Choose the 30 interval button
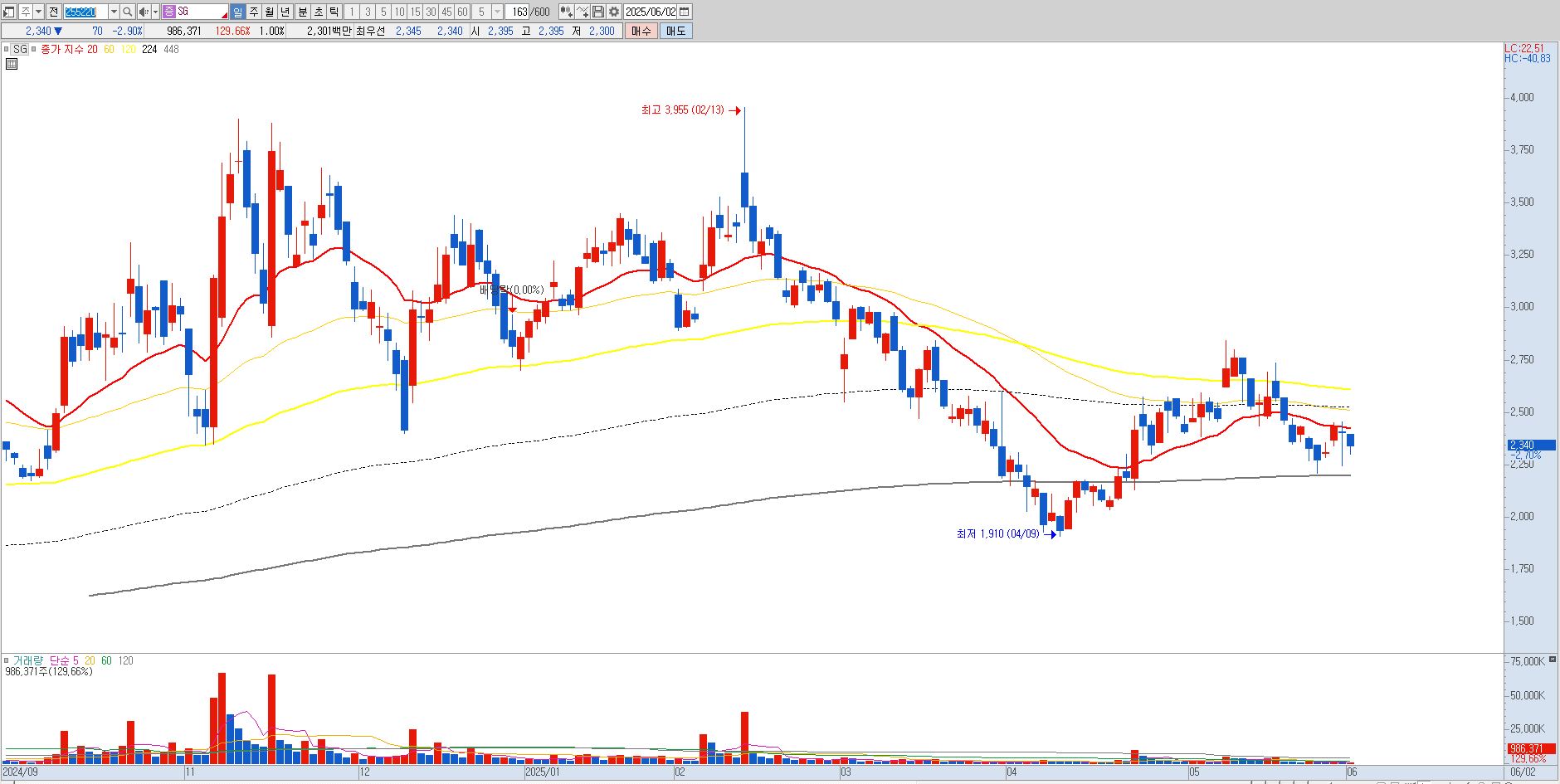 tap(431, 12)
